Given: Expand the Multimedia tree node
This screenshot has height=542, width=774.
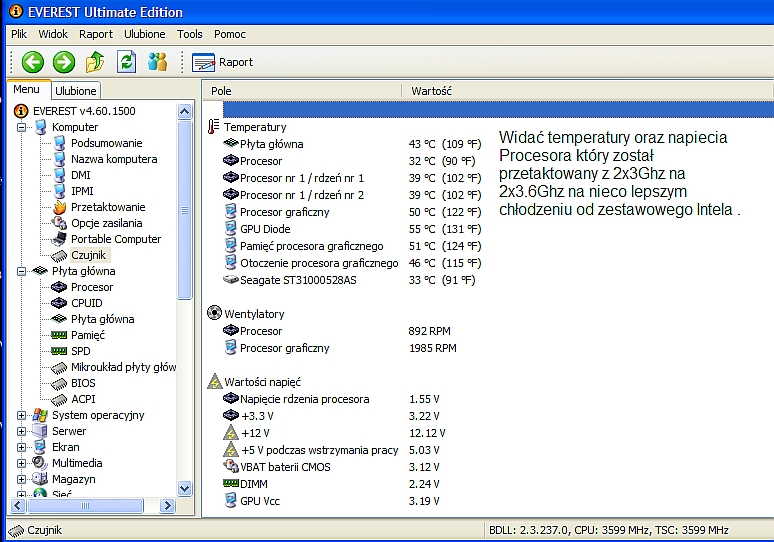Looking at the screenshot, I should [x=22, y=463].
